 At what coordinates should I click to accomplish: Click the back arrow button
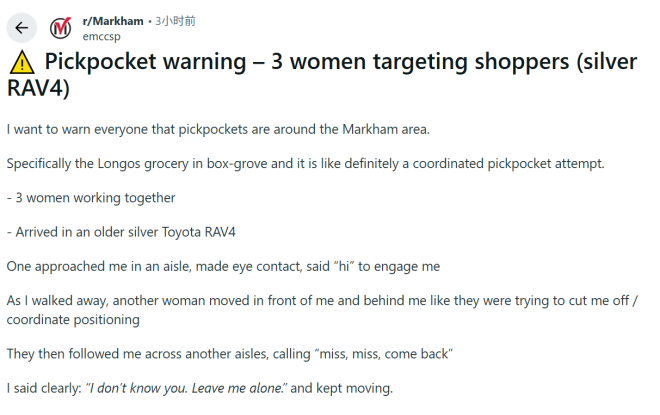pos(22,27)
